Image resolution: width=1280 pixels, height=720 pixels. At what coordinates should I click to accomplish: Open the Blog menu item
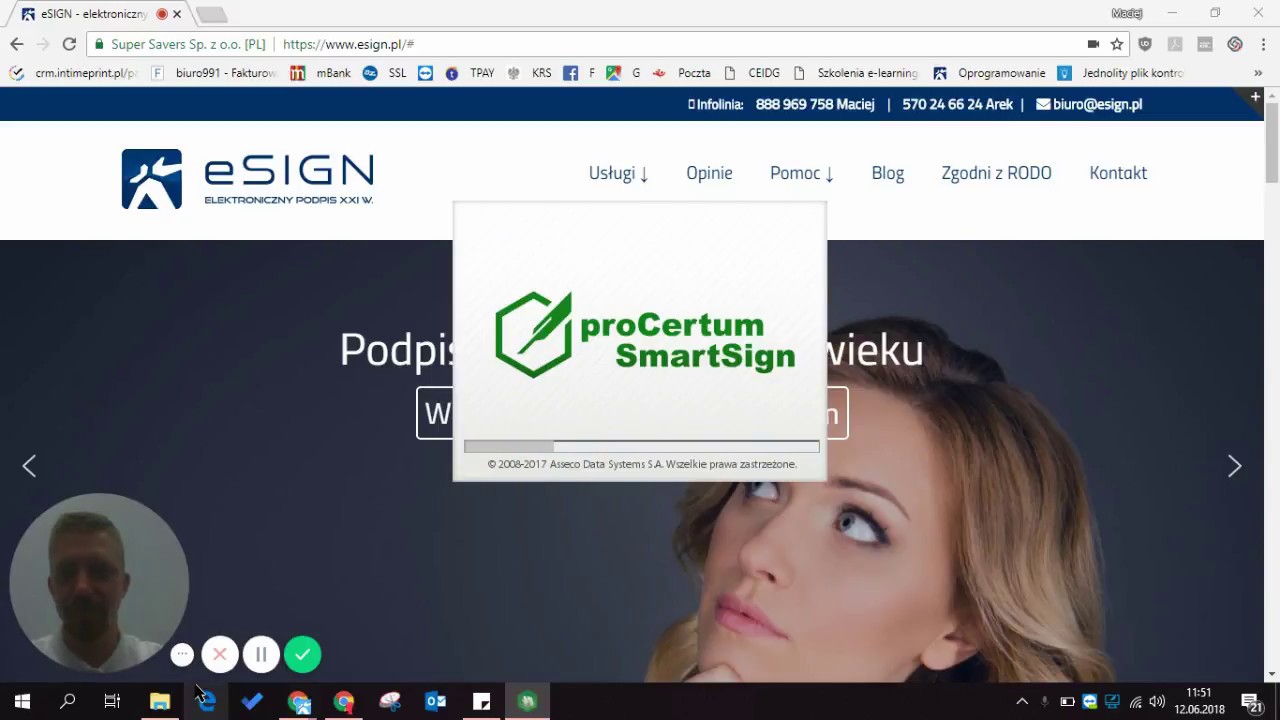pyautogui.click(x=887, y=173)
